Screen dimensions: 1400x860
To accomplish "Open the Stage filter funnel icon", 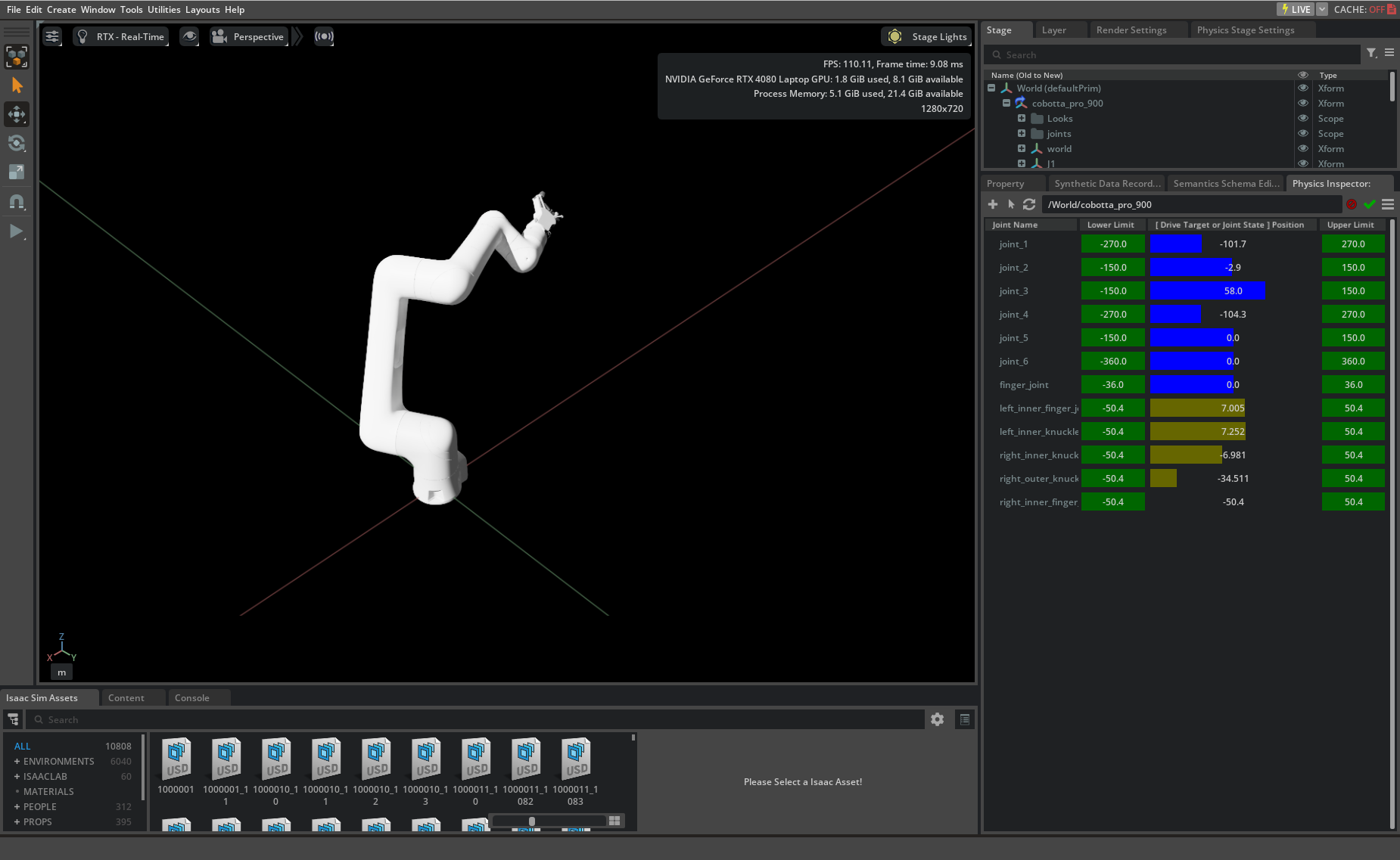I will (1372, 53).
